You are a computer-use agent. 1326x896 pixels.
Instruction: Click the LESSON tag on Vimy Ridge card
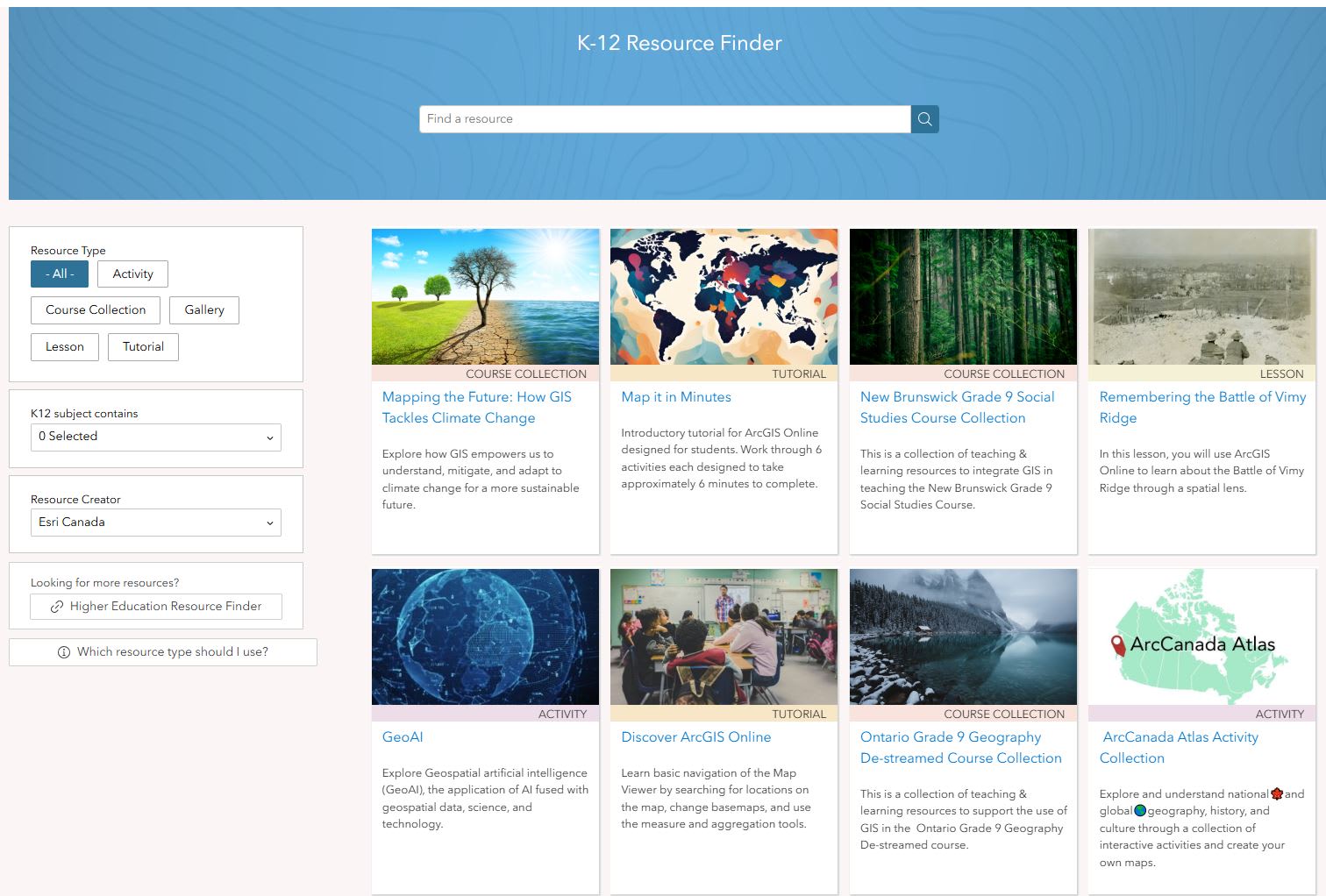pos(1282,373)
